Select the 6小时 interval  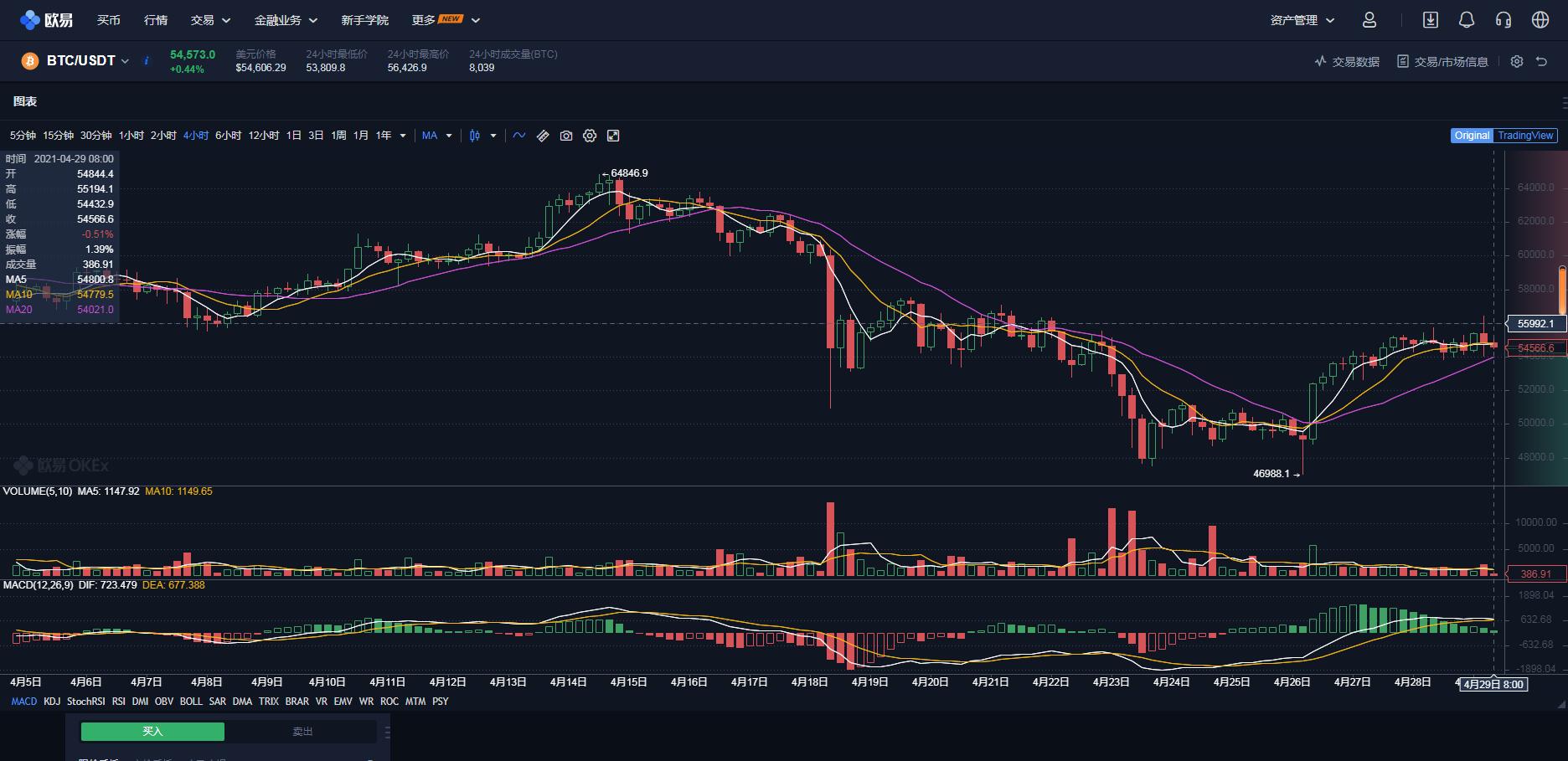[228, 136]
